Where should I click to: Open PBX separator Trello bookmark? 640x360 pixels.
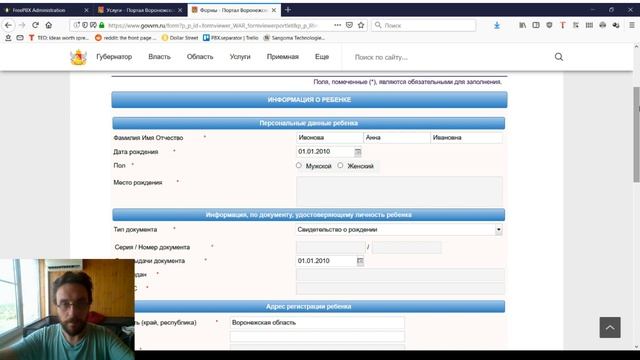click(231, 38)
